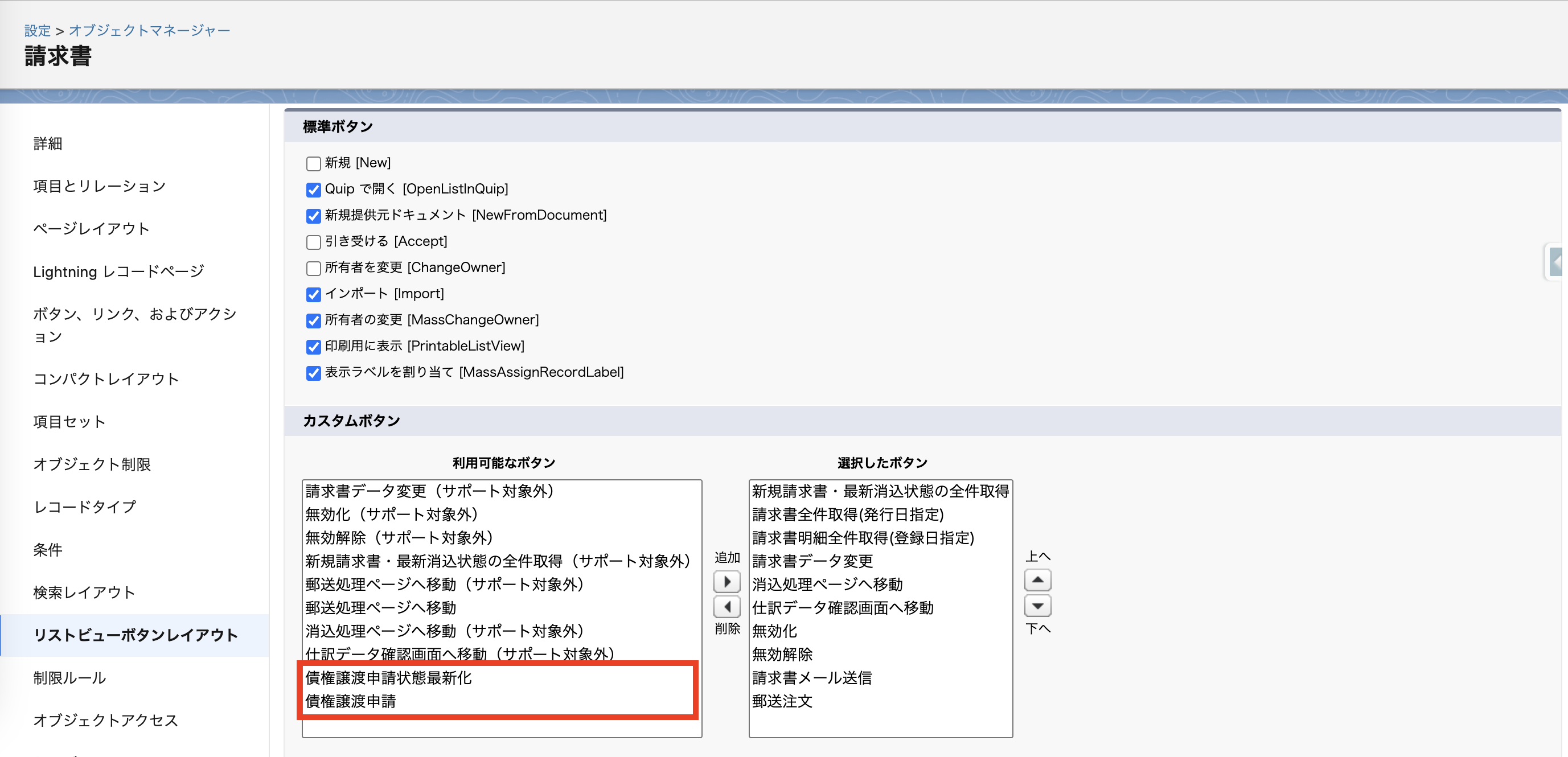This screenshot has height=757, width=1568.
Task: Select 請求書メール送信 in selected buttons list
Action: click(811, 678)
